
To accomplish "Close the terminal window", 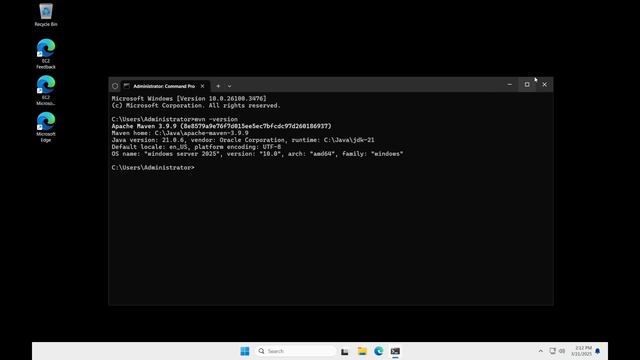I will pos(544,84).
